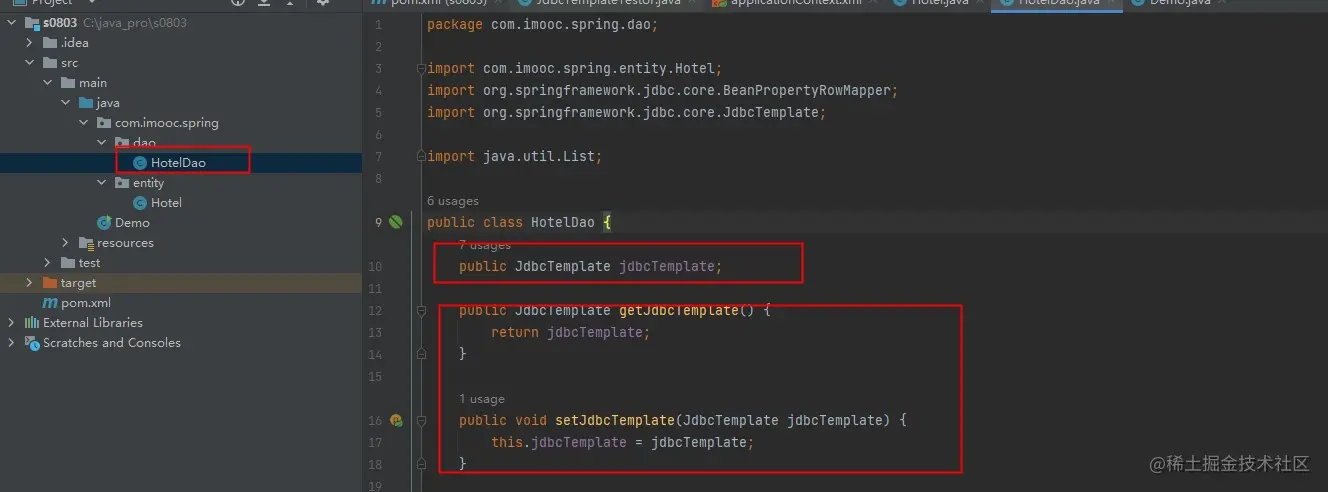Viewport: 1328px width, 492px height.
Task: Click line number 10 in gutter
Action: (x=375, y=266)
